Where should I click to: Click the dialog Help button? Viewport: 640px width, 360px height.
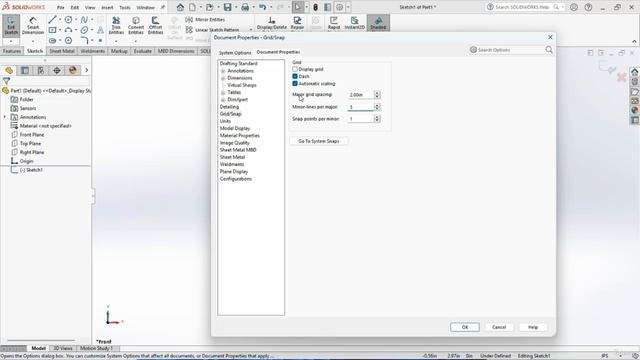point(533,327)
